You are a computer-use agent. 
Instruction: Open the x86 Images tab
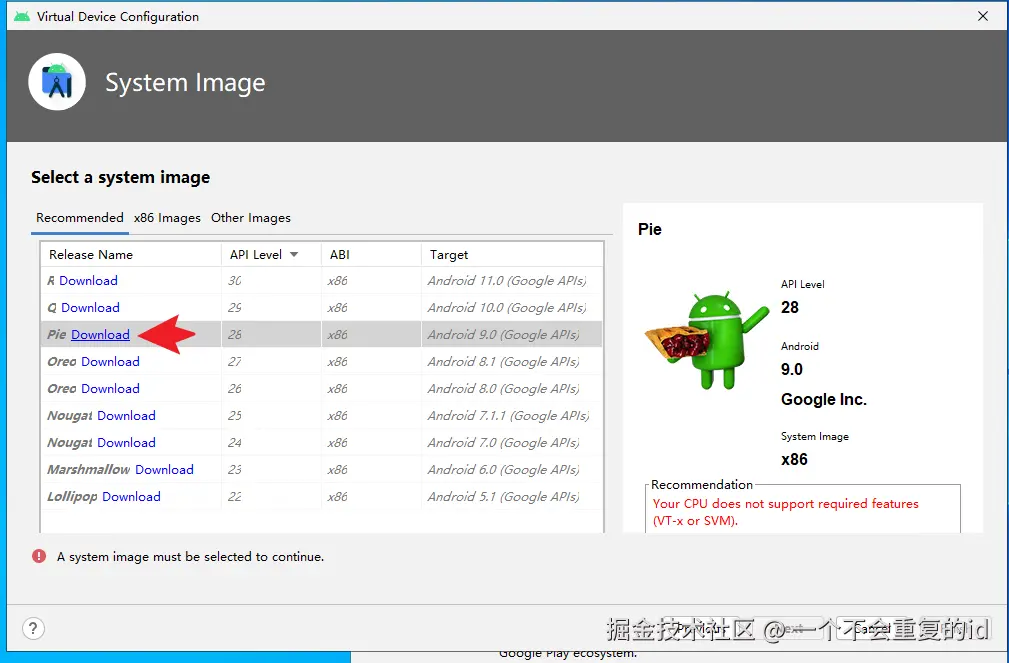click(x=167, y=218)
